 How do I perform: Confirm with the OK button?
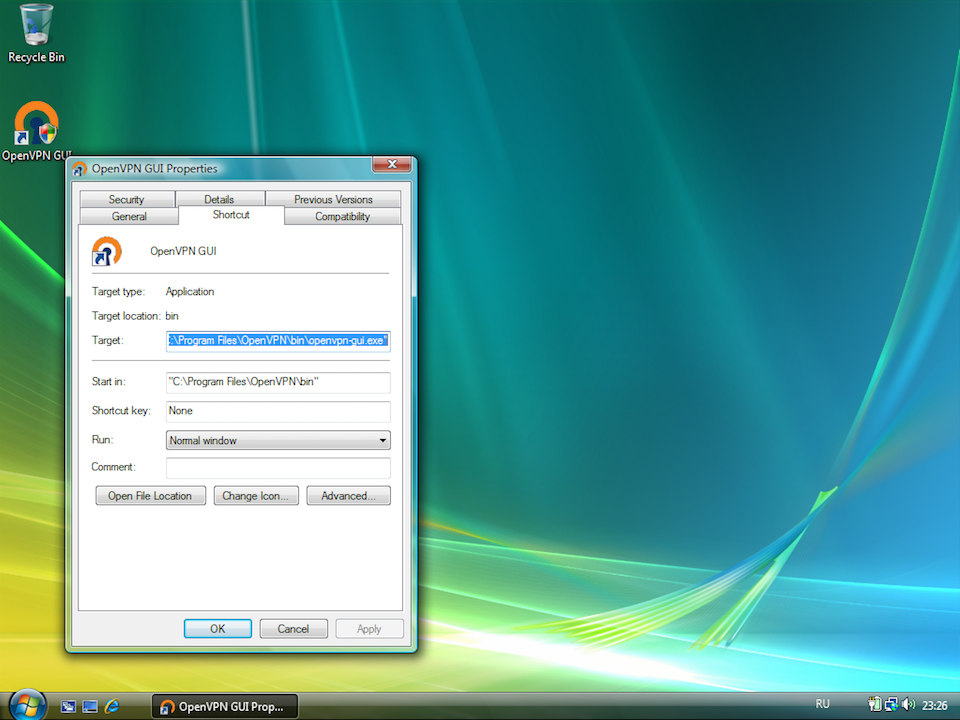pos(218,629)
